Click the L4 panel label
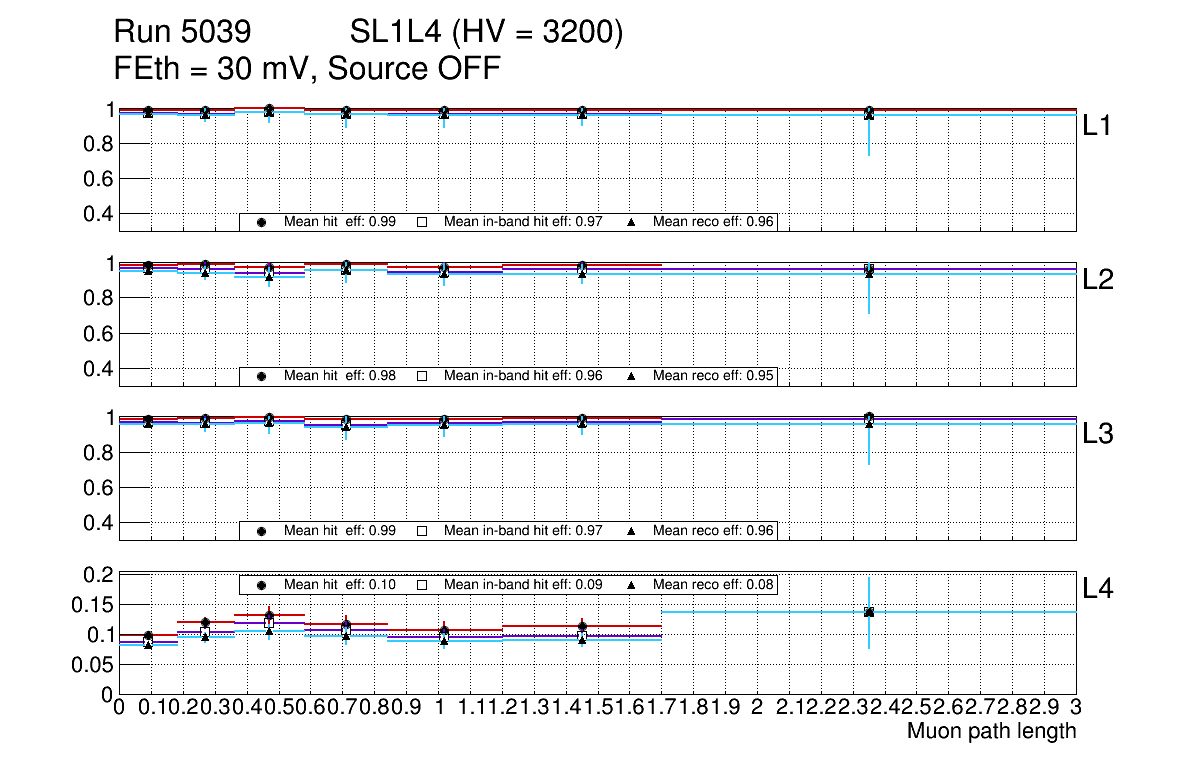1196x772 pixels. (x=1098, y=589)
